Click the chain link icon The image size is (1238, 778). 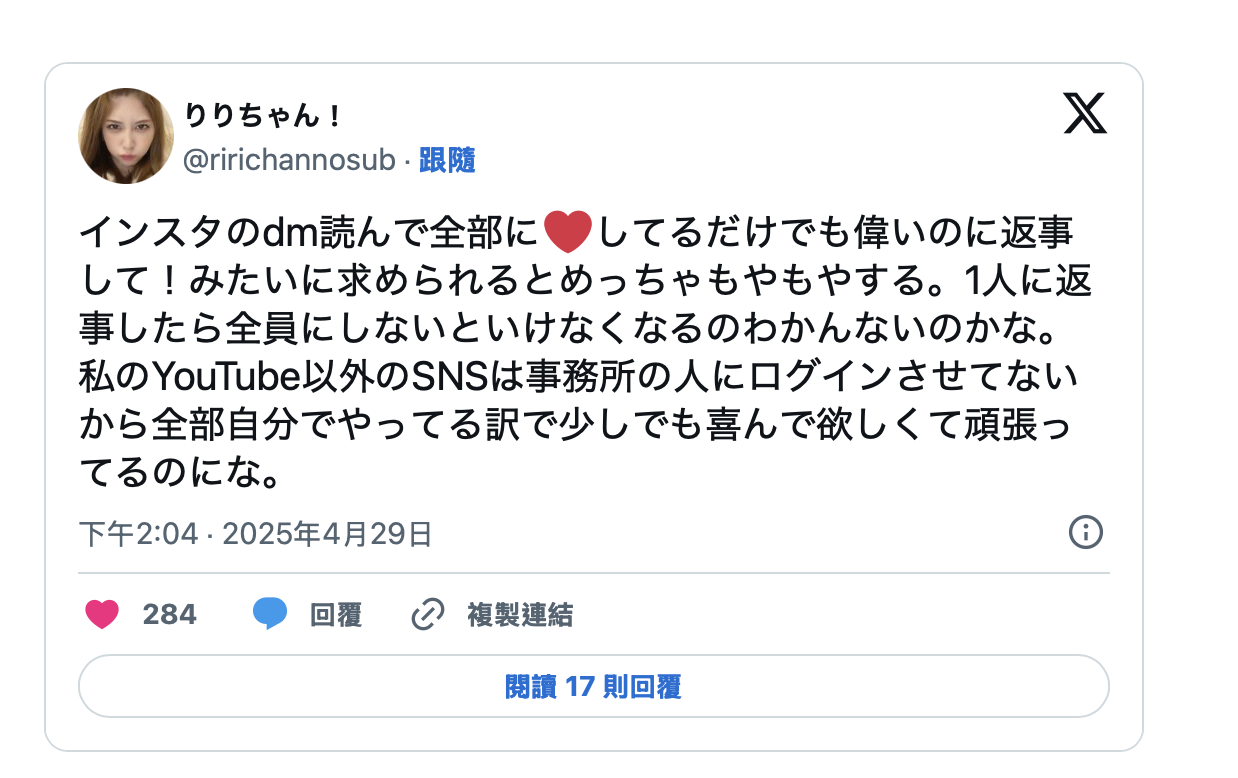[428, 615]
